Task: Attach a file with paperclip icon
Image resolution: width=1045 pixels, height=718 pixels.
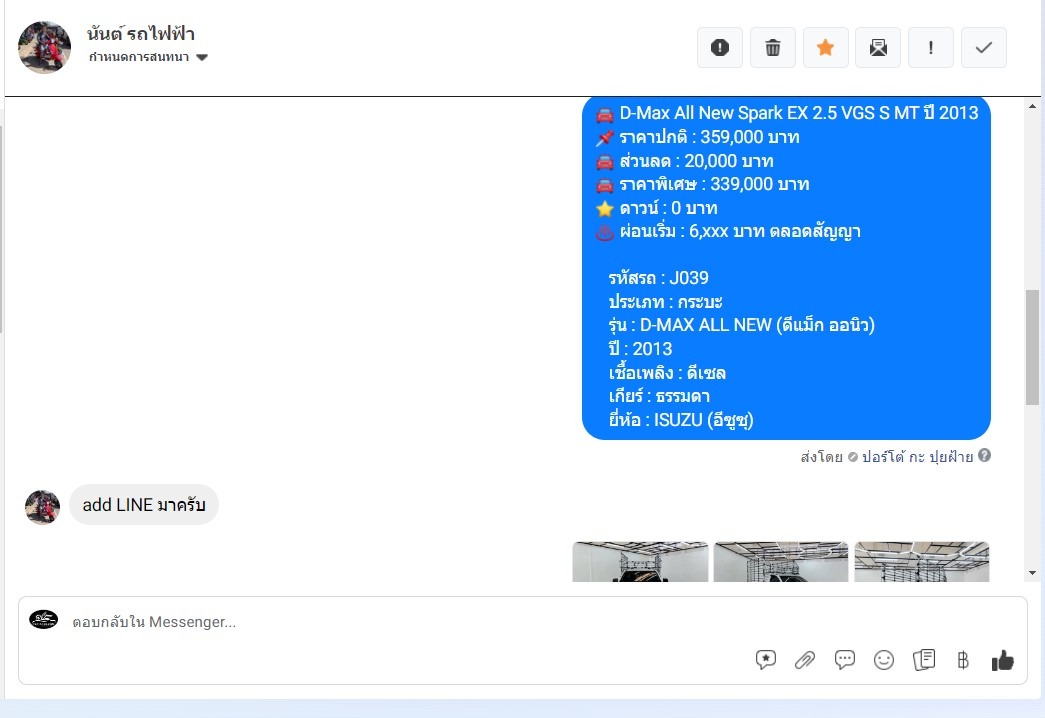Action: click(805, 660)
